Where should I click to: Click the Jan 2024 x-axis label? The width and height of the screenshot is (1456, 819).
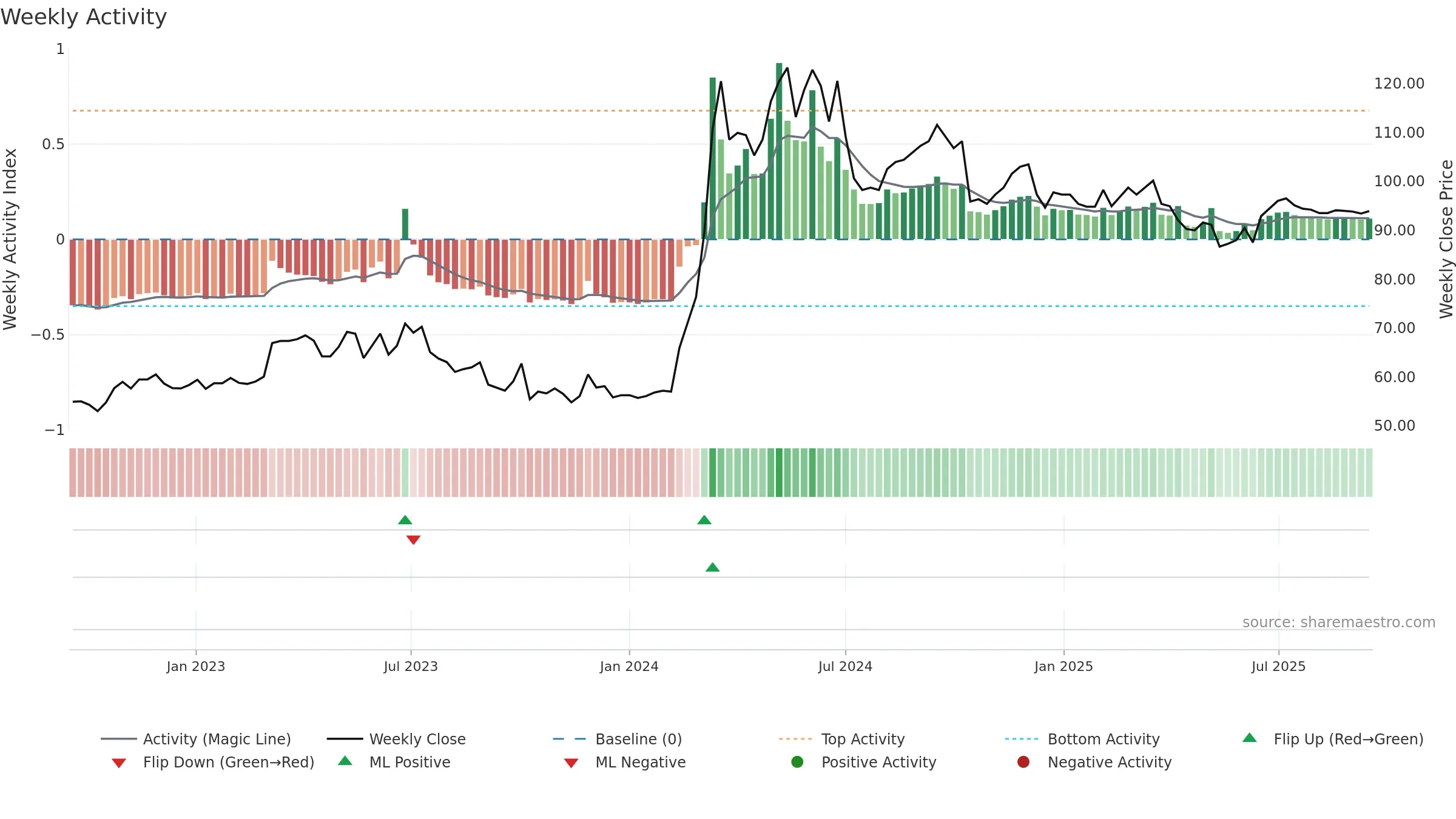(629, 666)
